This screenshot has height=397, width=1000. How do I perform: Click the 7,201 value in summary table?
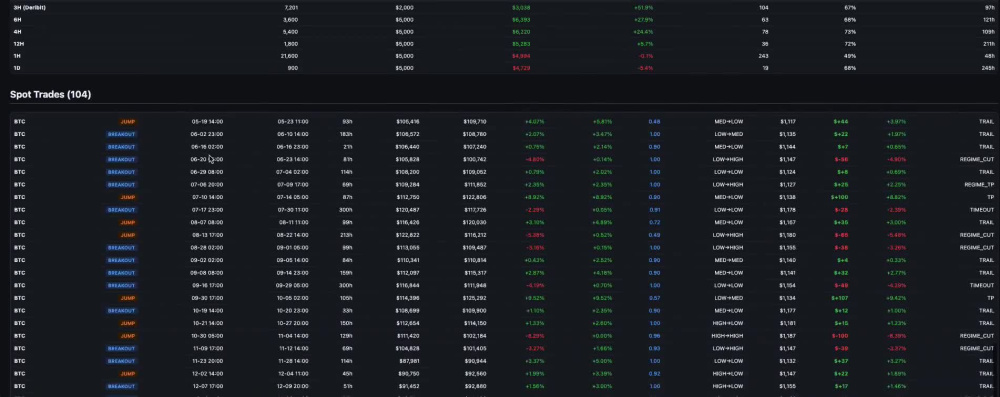click(x=291, y=8)
